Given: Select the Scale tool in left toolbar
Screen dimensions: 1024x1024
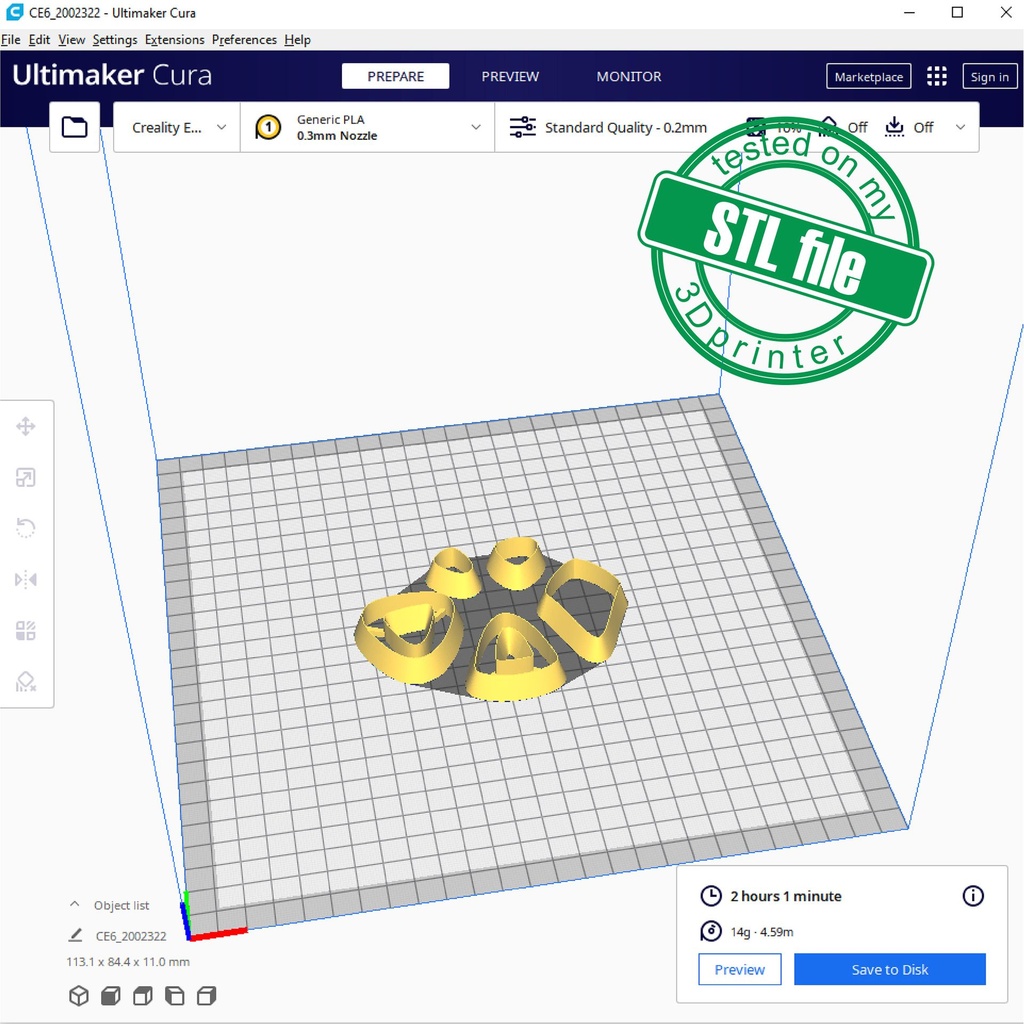Looking at the screenshot, I should (26, 478).
